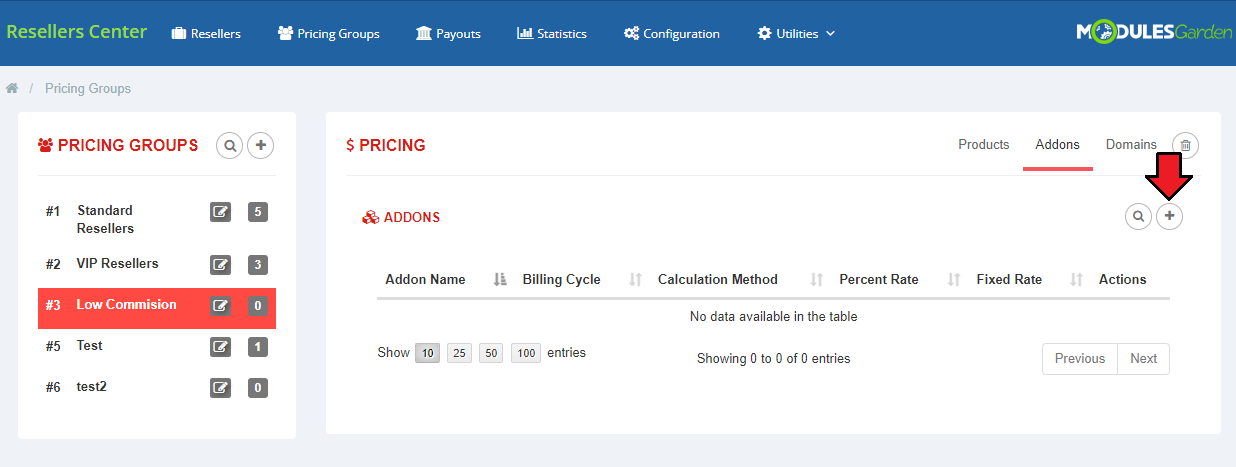
Task: Delete pricing group with trash icon
Action: (x=1185, y=146)
